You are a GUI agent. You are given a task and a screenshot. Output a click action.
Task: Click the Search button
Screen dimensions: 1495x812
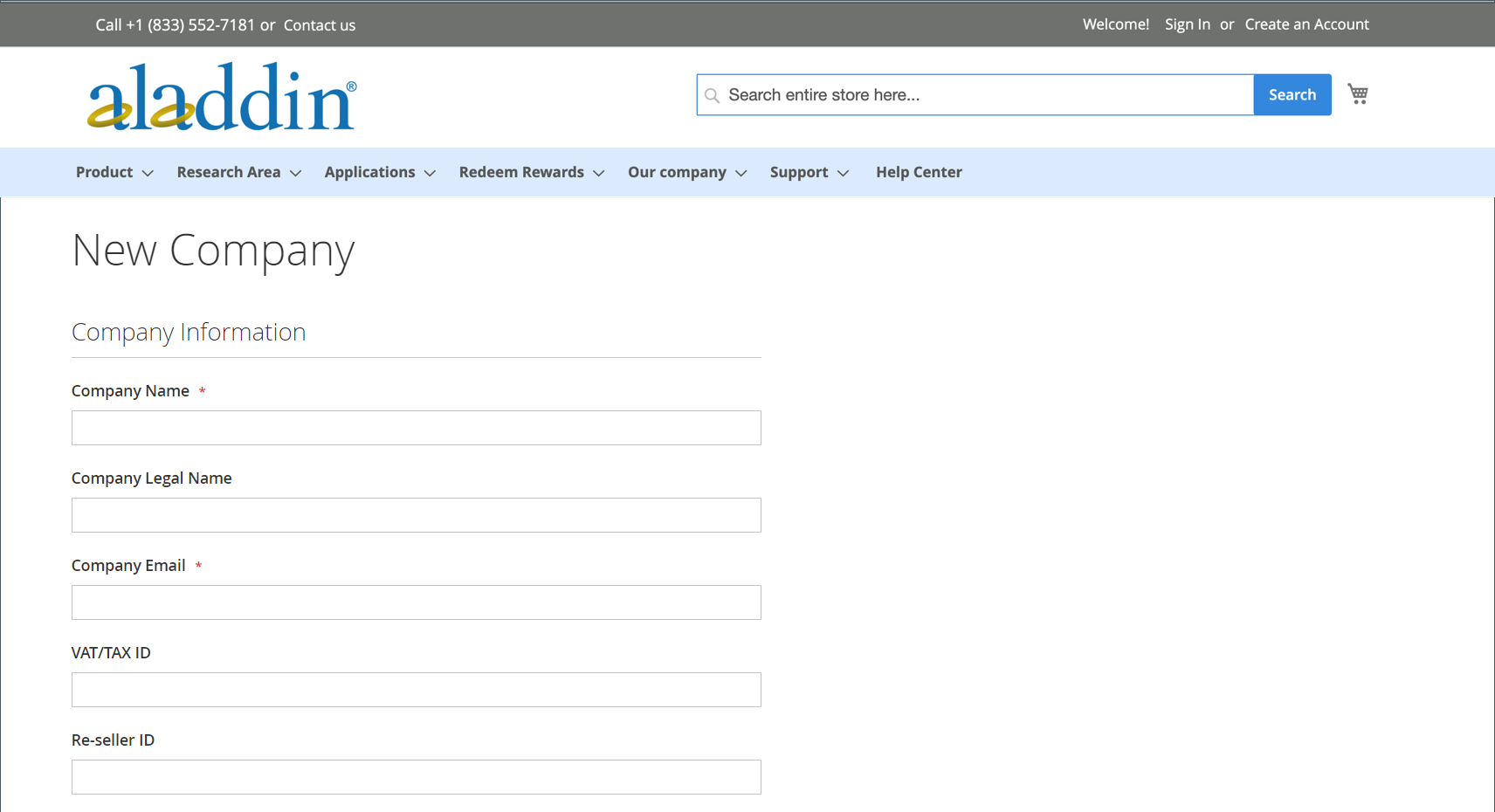(x=1292, y=94)
